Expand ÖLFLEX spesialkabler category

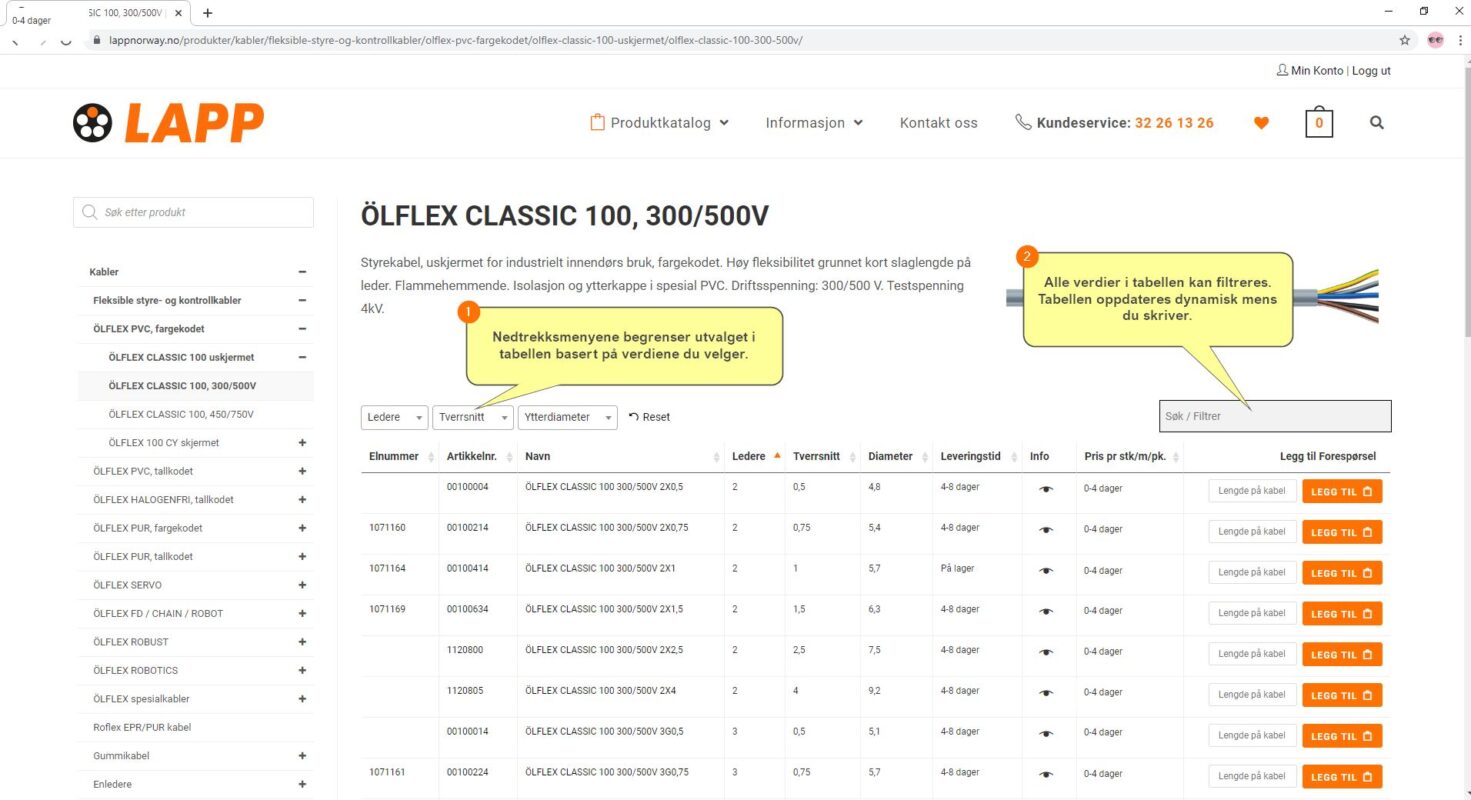click(302, 699)
